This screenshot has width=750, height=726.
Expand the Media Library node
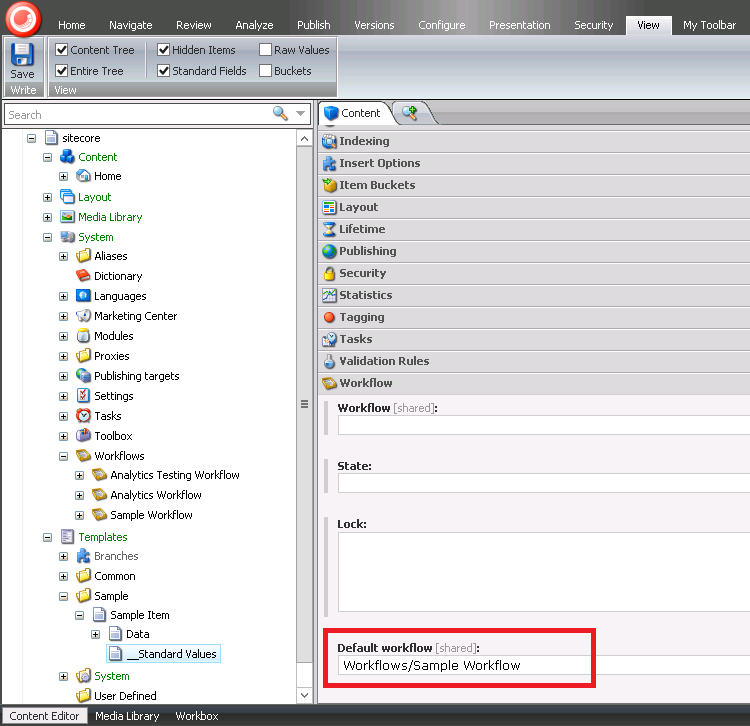click(x=47, y=217)
